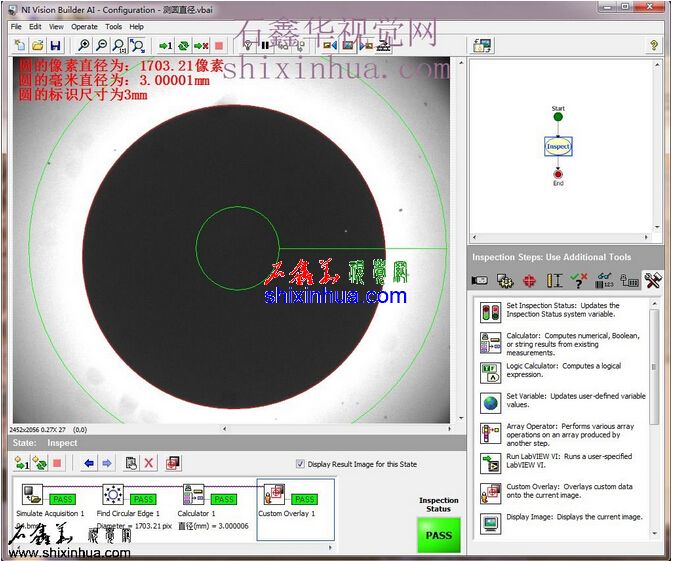Click the green PASS Inspection Status indicator
The image size is (673, 561).
(x=438, y=535)
